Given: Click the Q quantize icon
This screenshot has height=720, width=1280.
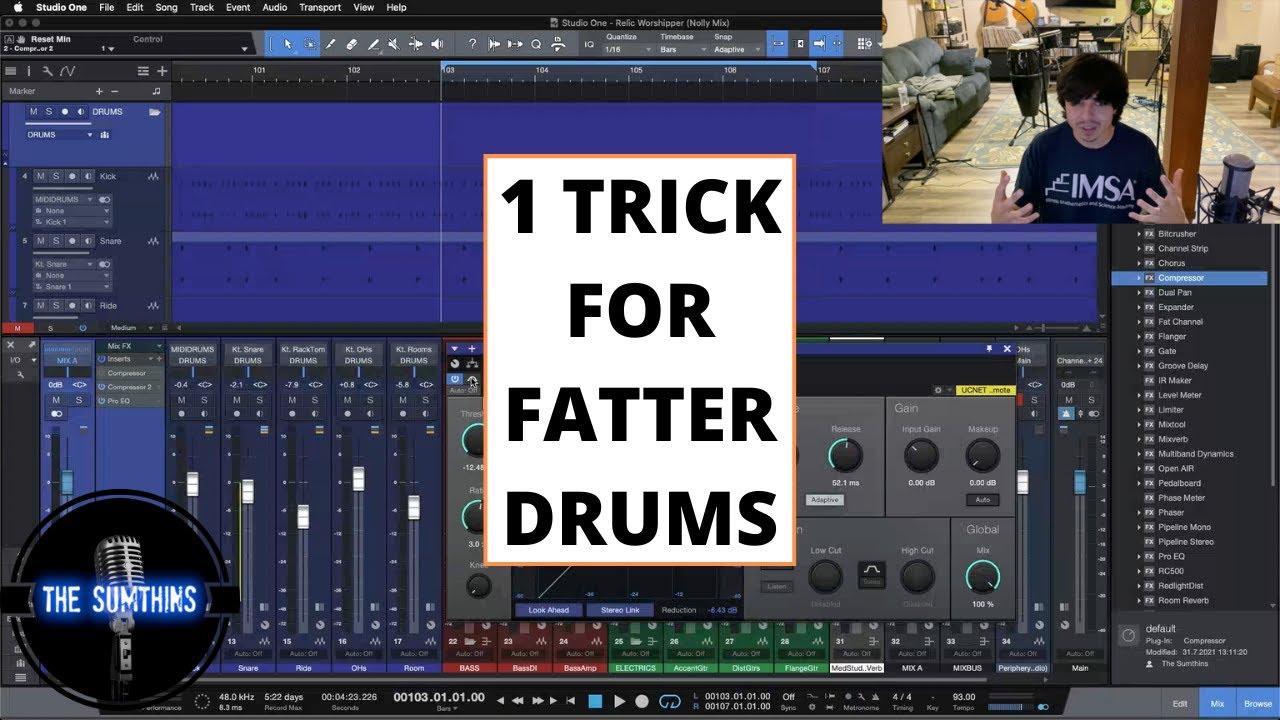Looking at the screenshot, I should [536, 44].
